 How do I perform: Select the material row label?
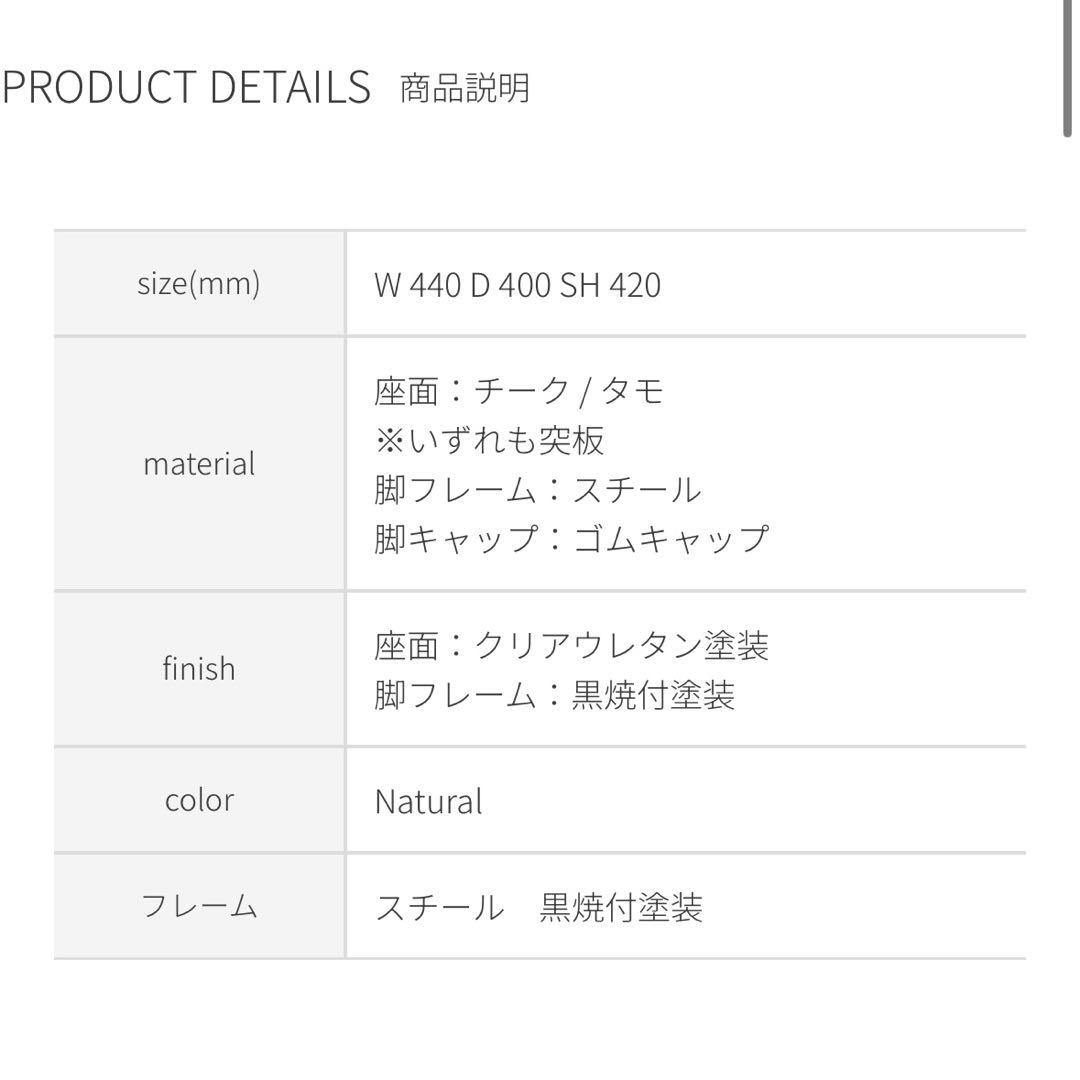pos(198,464)
